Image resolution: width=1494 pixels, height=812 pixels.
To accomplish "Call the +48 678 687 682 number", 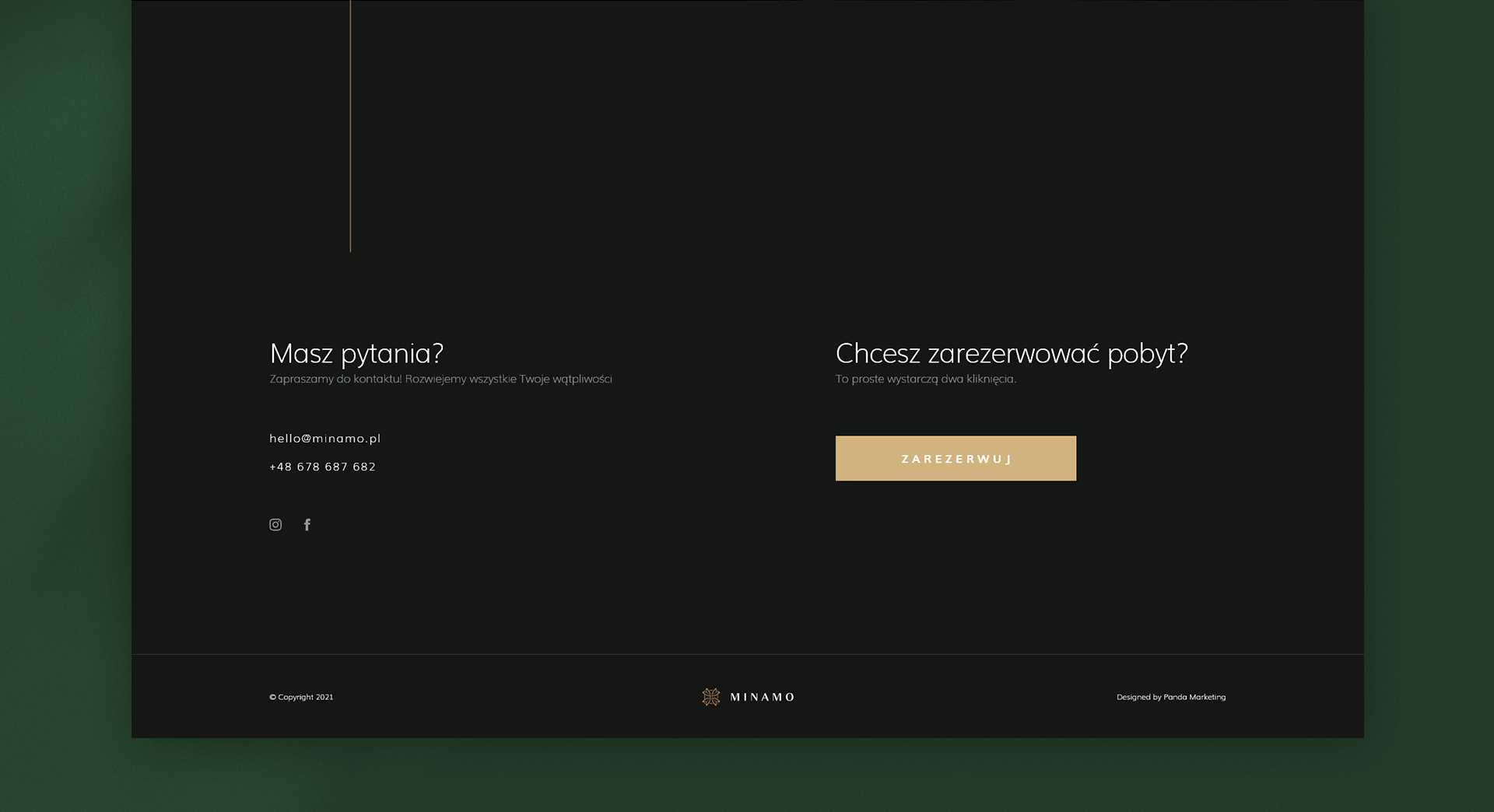I will point(322,467).
